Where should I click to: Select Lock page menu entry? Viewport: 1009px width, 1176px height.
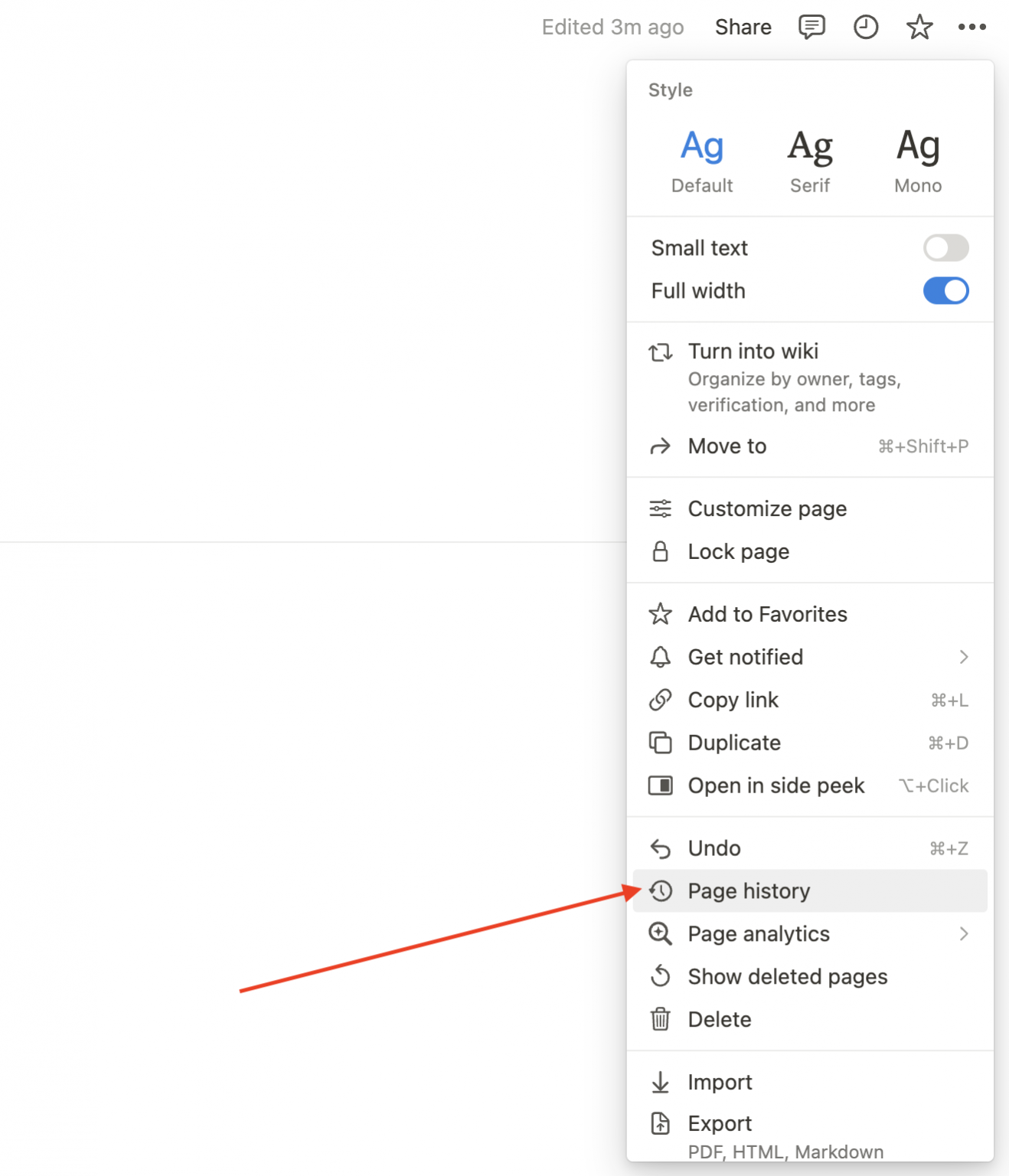click(x=810, y=551)
